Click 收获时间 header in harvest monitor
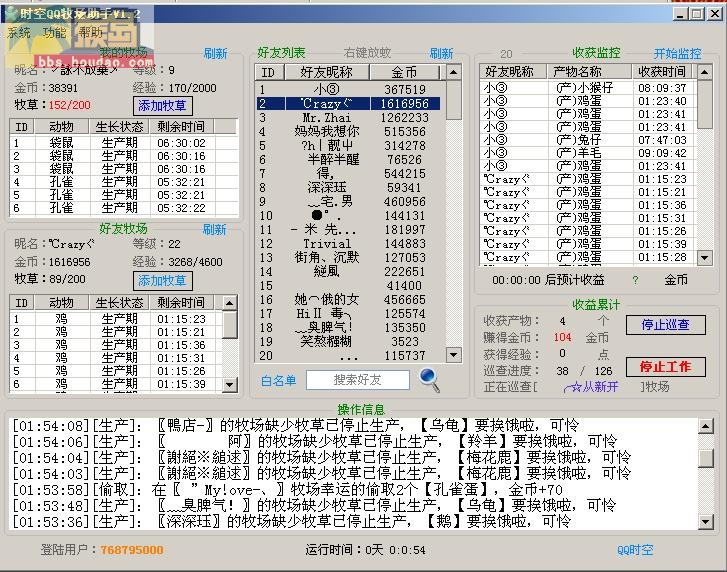The height and width of the screenshot is (572, 727). tap(662, 72)
